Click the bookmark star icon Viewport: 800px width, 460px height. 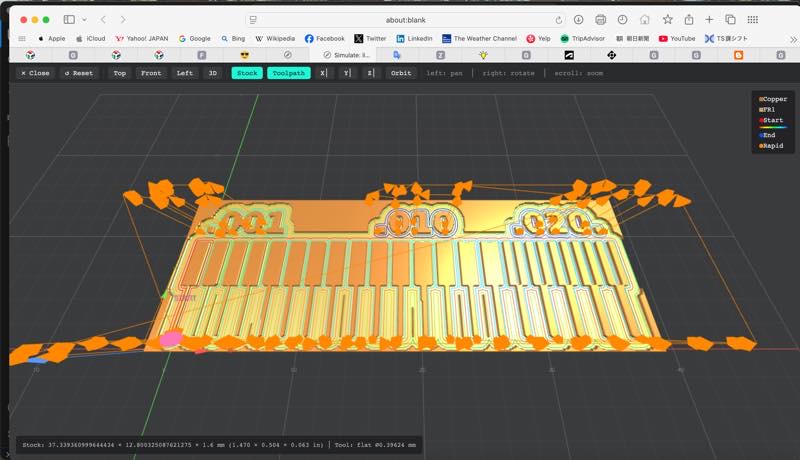tap(667, 19)
